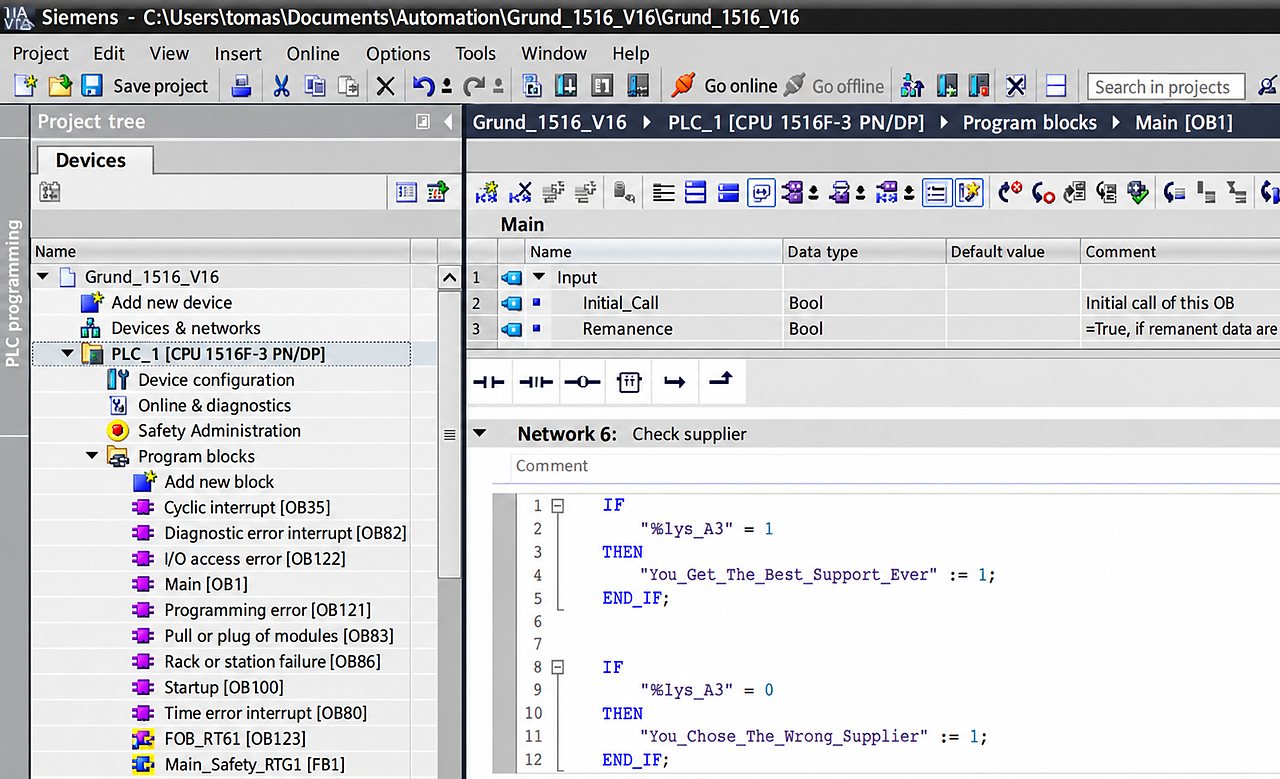Open the View menu

pyautogui.click(x=169, y=53)
